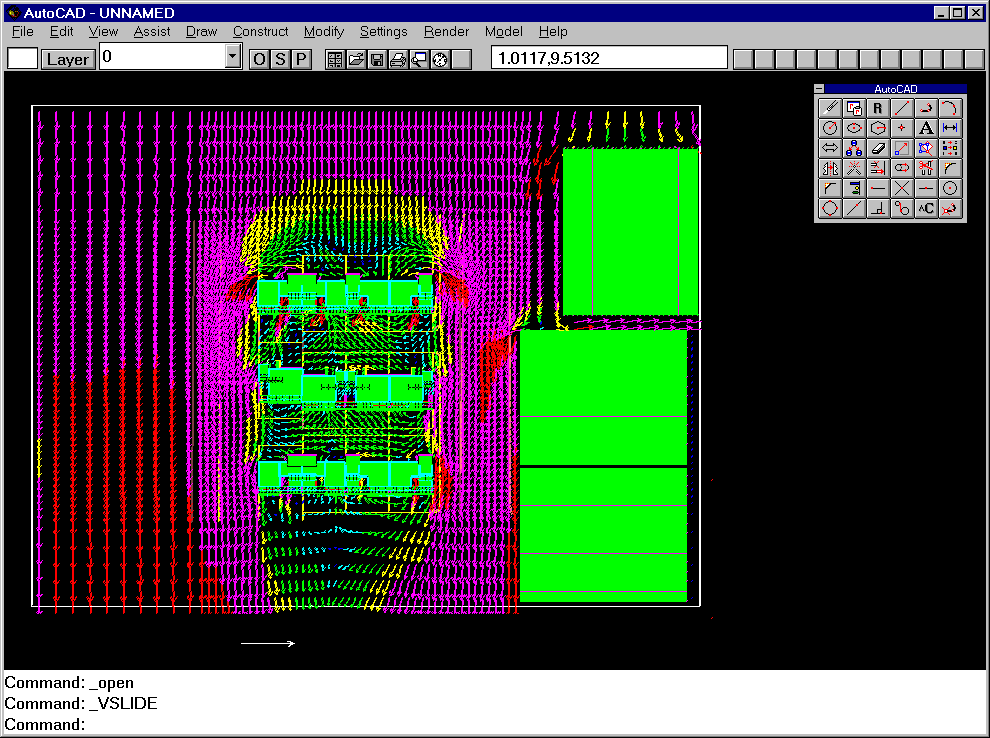Select the Mirror tool in the toolbox
Image resolution: width=990 pixels, height=738 pixels.
tap(830, 168)
